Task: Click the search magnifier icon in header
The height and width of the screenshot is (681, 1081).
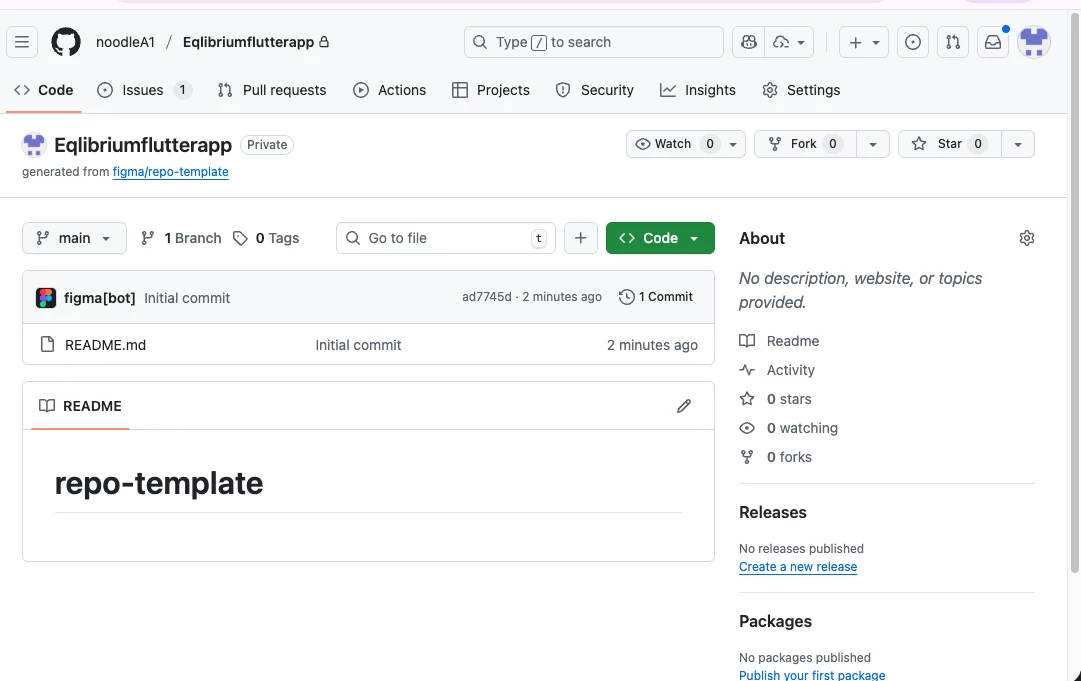Action: tap(480, 42)
